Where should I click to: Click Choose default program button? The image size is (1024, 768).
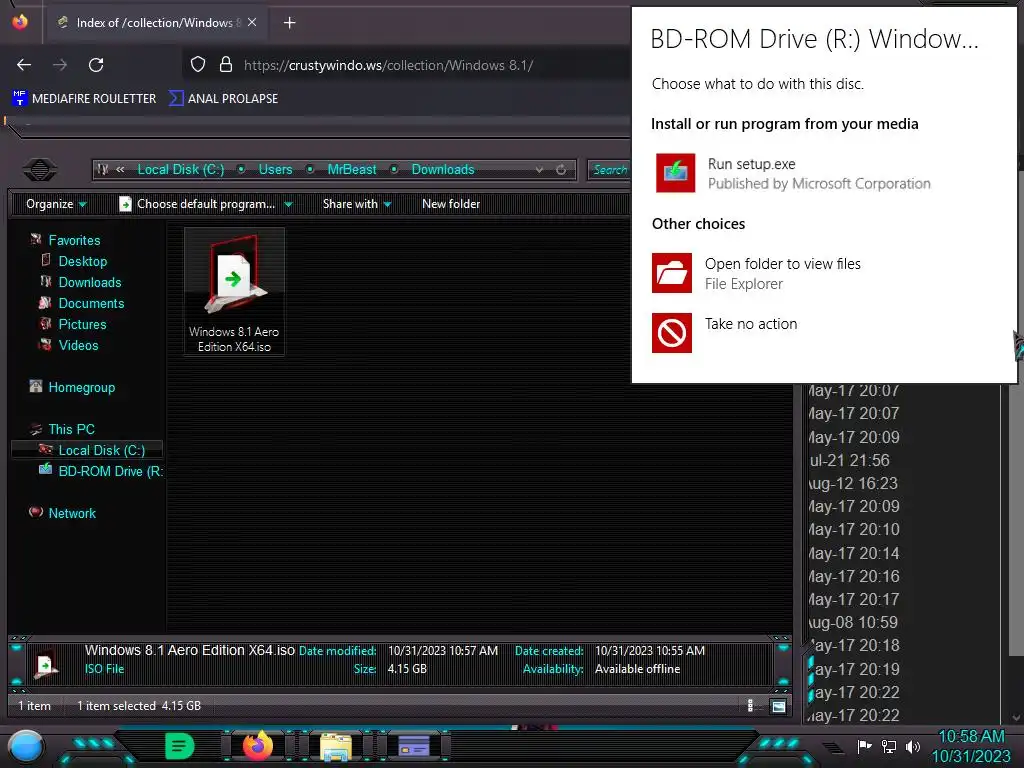coord(197,204)
